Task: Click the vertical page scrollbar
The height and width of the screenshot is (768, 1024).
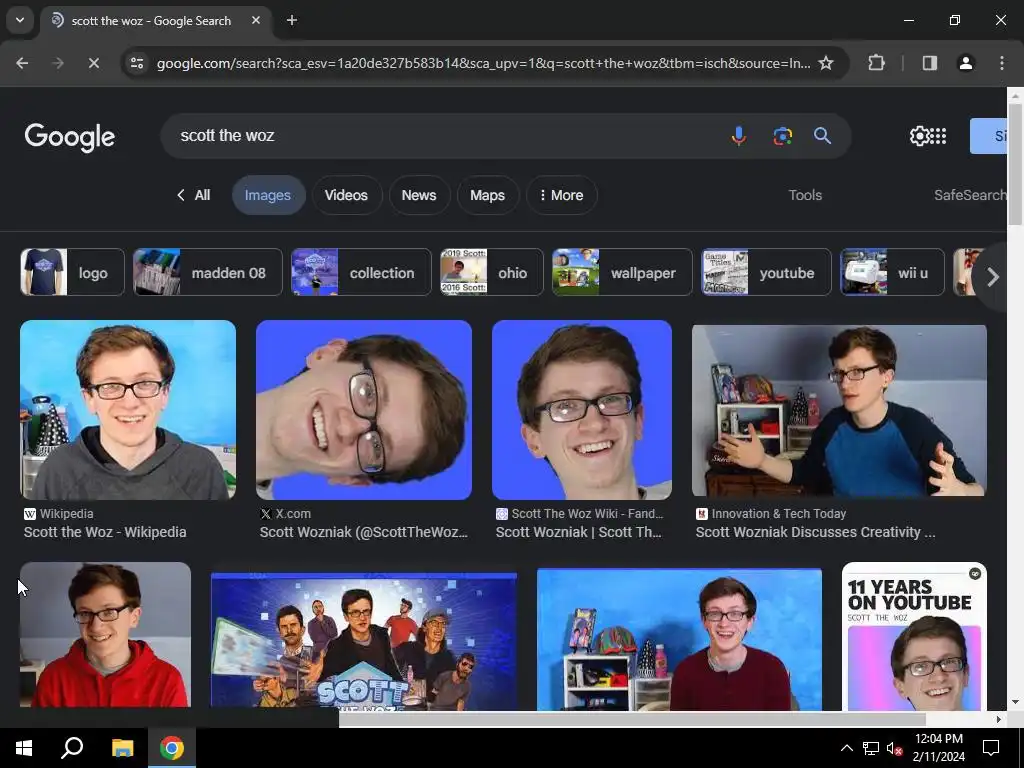Action: click(x=1015, y=164)
